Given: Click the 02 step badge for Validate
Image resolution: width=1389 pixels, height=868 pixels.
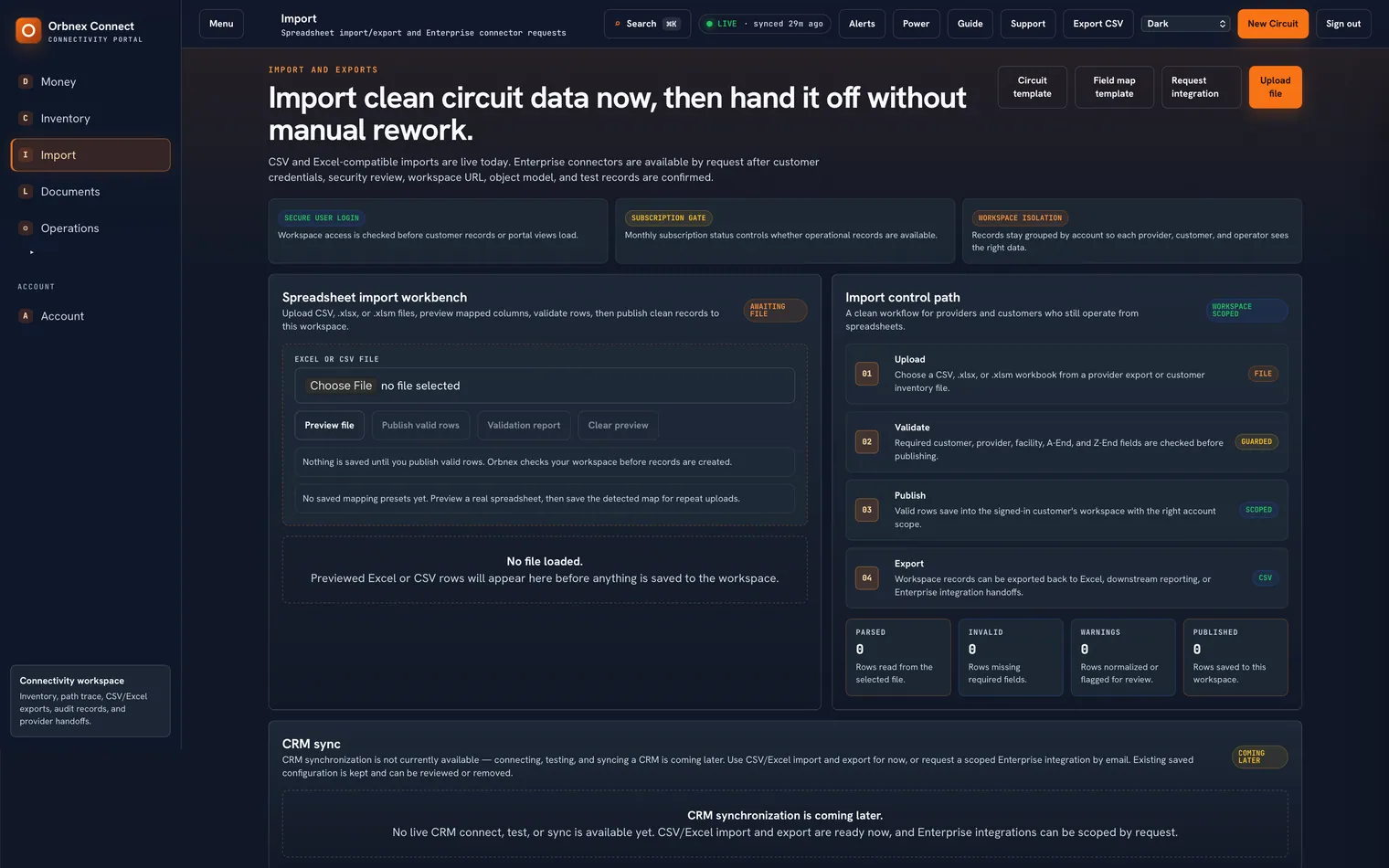Looking at the screenshot, I should [867, 441].
